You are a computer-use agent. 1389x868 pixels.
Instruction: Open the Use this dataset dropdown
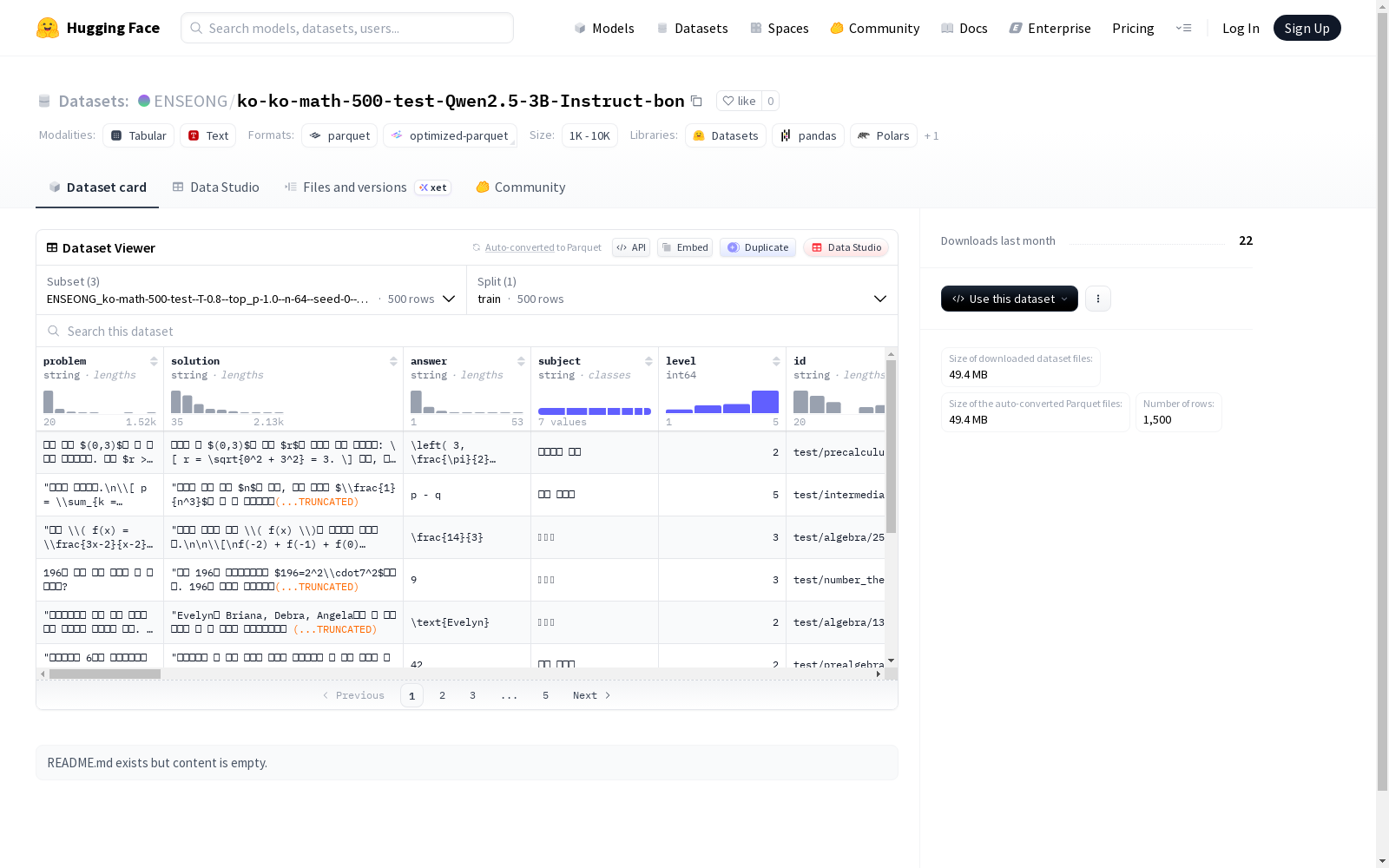click(x=1010, y=299)
